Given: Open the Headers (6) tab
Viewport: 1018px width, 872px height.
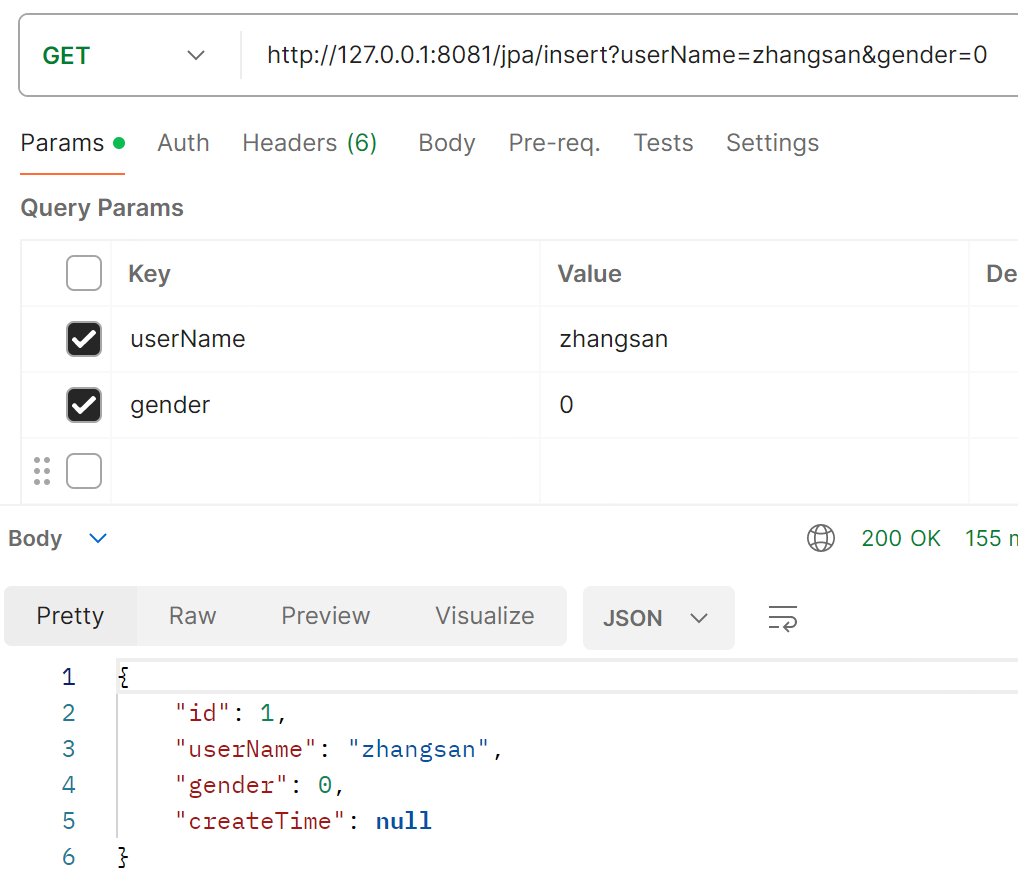Looking at the screenshot, I should coord(309,143).
